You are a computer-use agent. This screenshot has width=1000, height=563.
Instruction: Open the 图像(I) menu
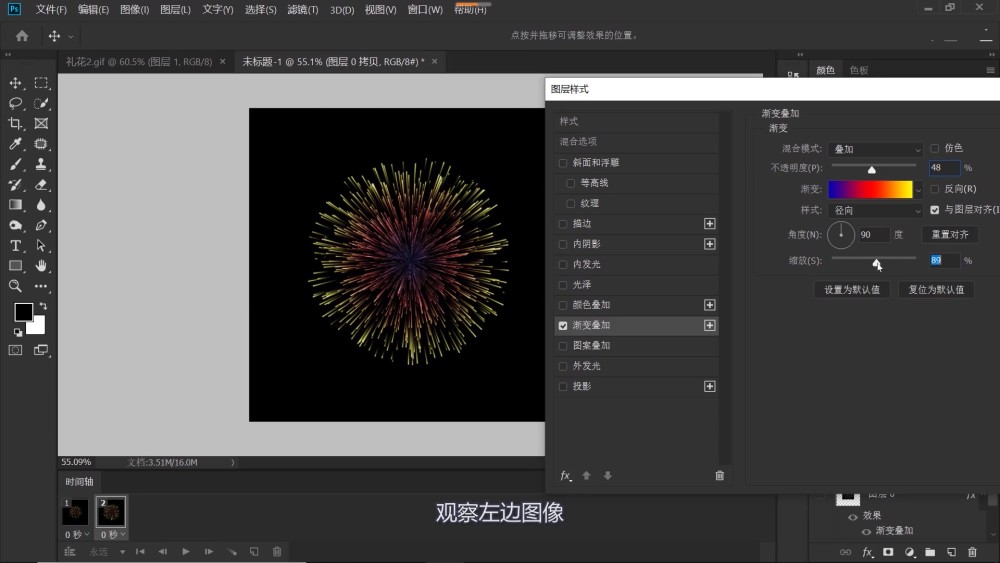(135, 10)
